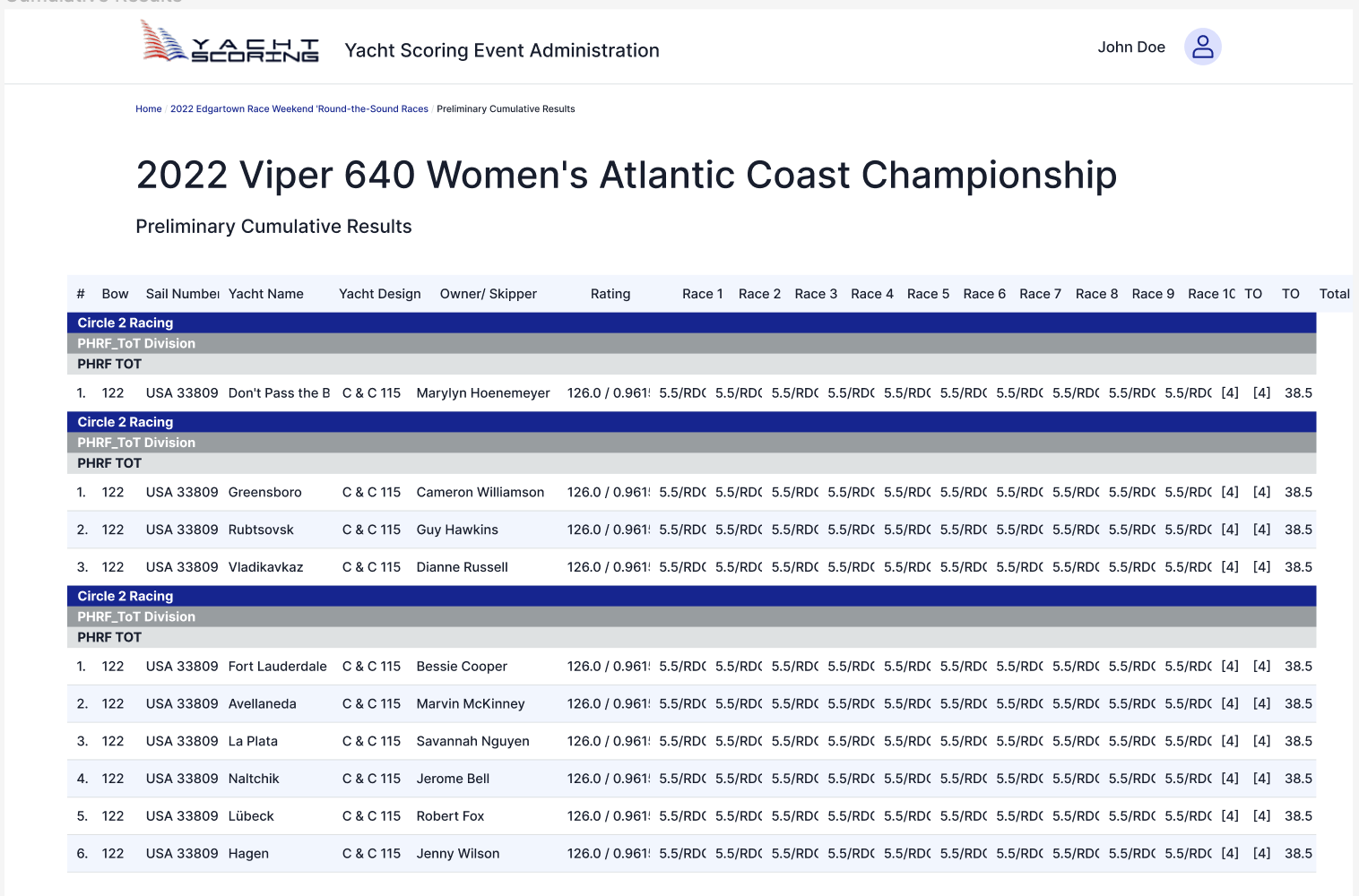
Task: Click the total score 38.5 for Fort Lauderdale
Action: [x=1298, y=666]
